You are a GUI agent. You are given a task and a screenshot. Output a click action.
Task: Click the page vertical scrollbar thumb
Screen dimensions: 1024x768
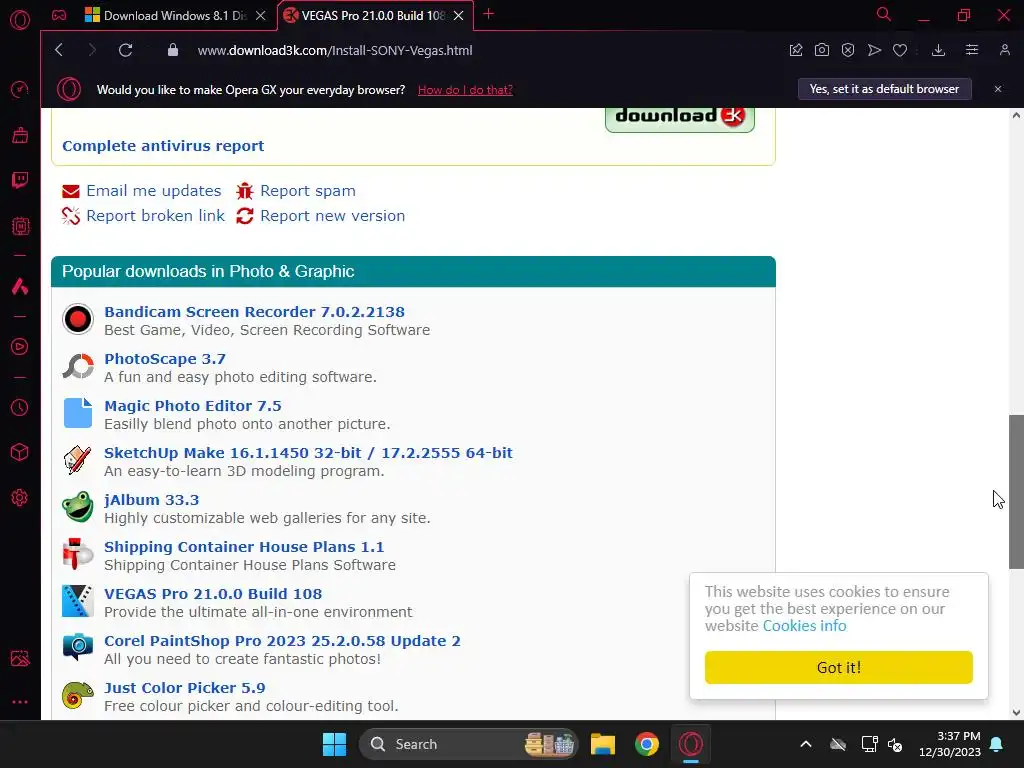(1016, 492)
